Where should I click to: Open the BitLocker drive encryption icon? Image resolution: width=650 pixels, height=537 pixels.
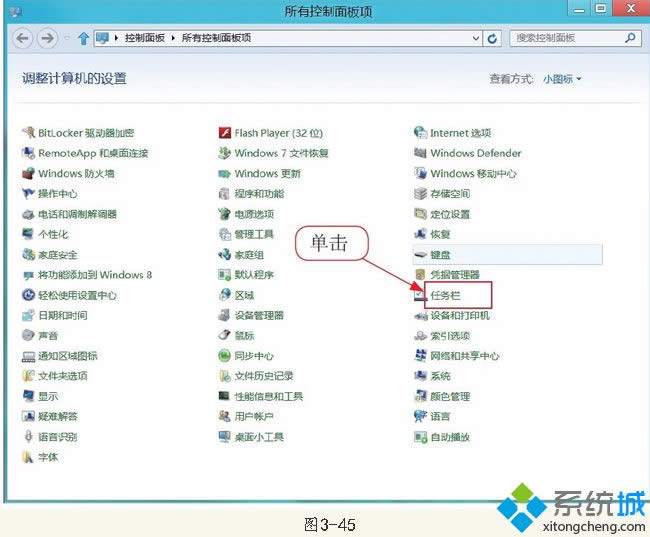(28, 133)
